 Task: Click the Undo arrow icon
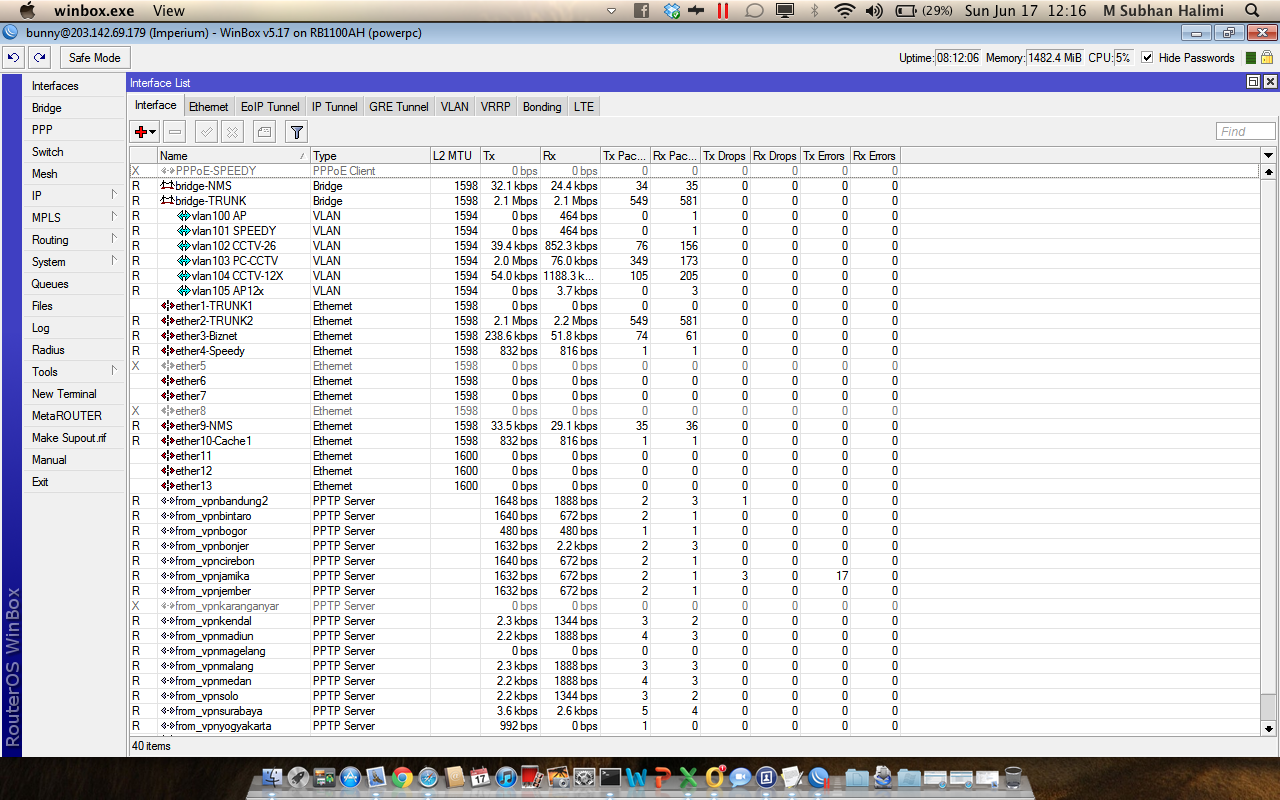[12, 57]
